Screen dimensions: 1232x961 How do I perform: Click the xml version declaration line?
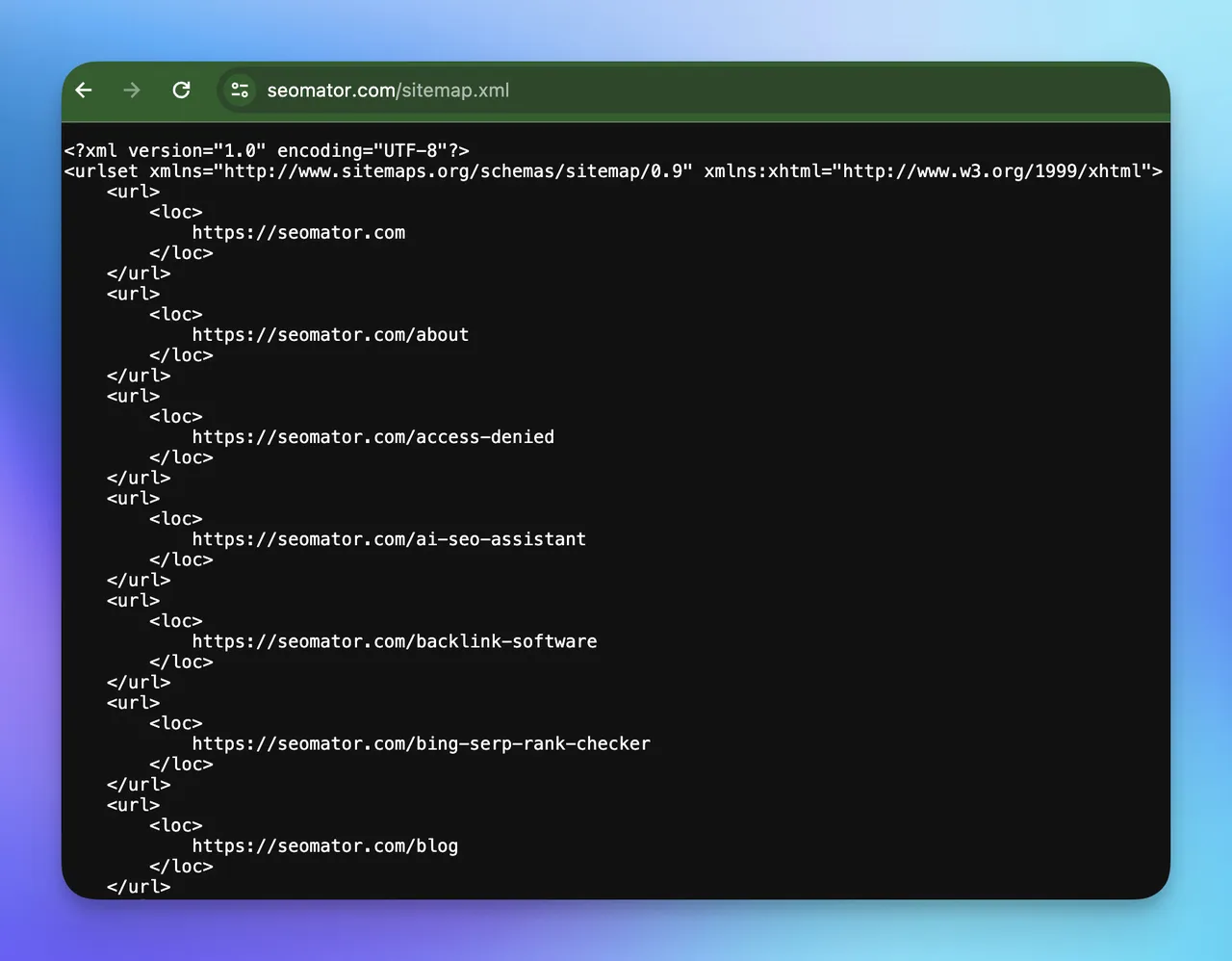tap(267, 150)
